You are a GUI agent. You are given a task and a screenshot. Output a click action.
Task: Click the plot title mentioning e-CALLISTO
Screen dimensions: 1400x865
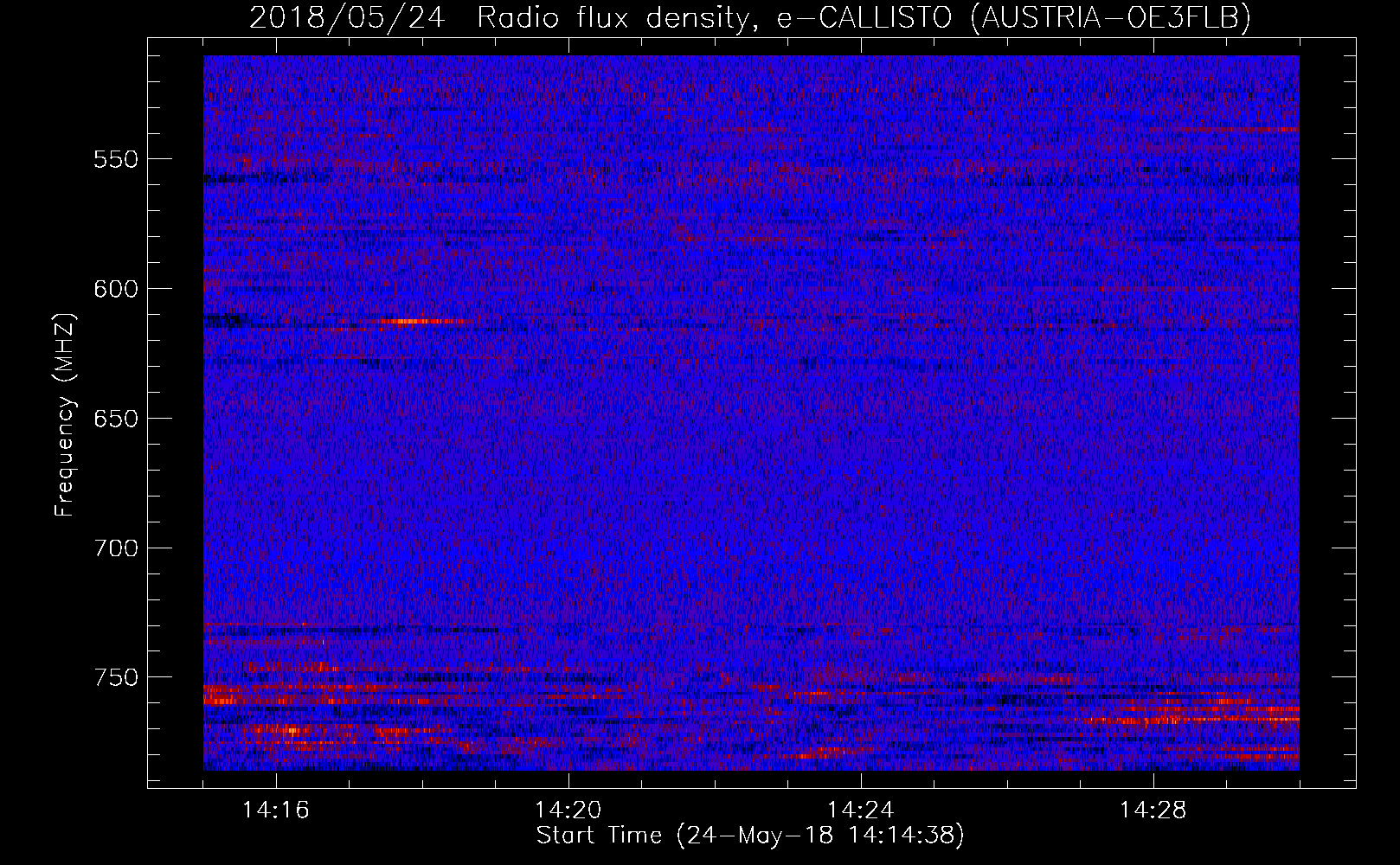749,18
